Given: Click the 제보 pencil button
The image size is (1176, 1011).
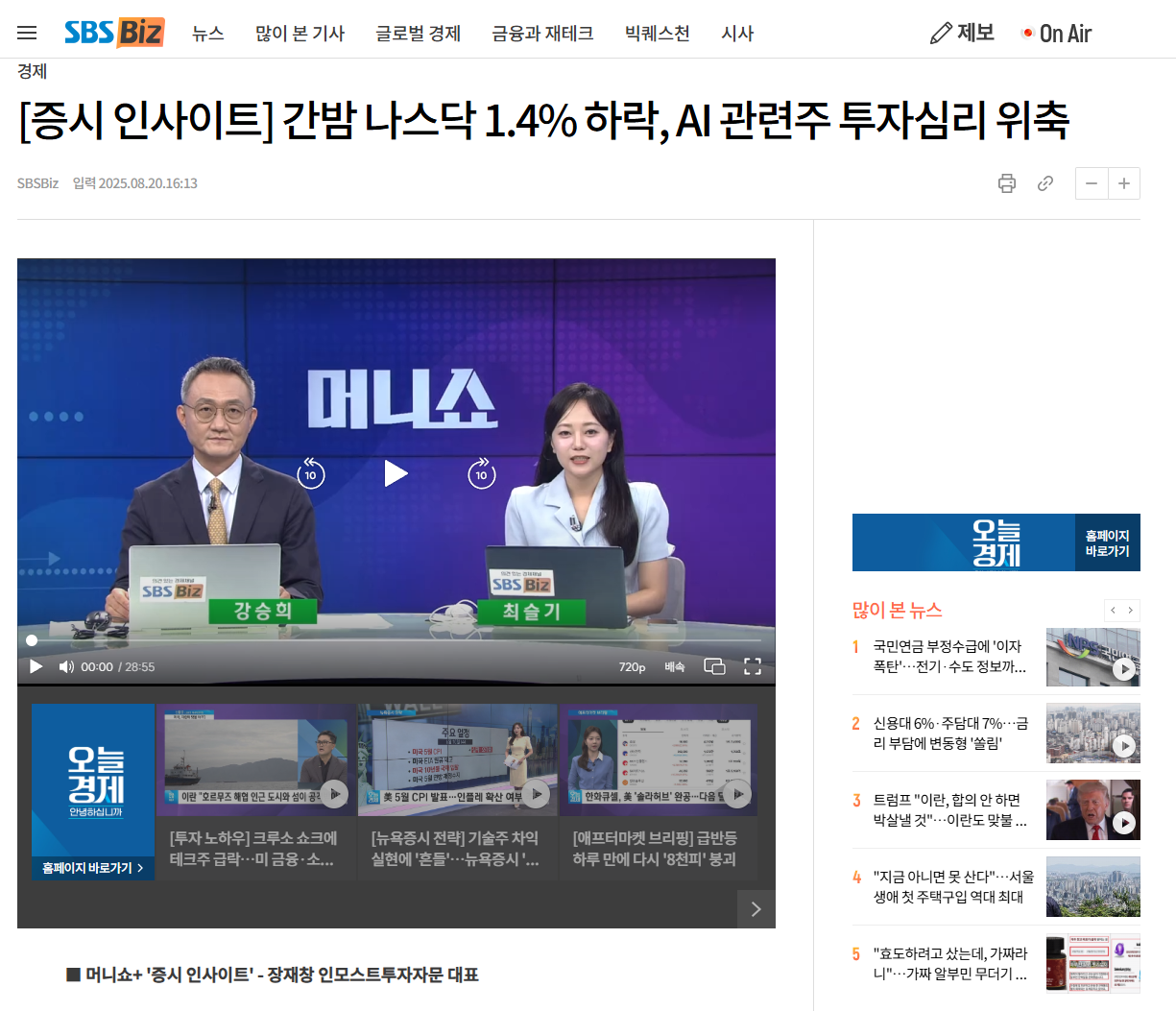Looking at the screenshot, I should [962, 33].
